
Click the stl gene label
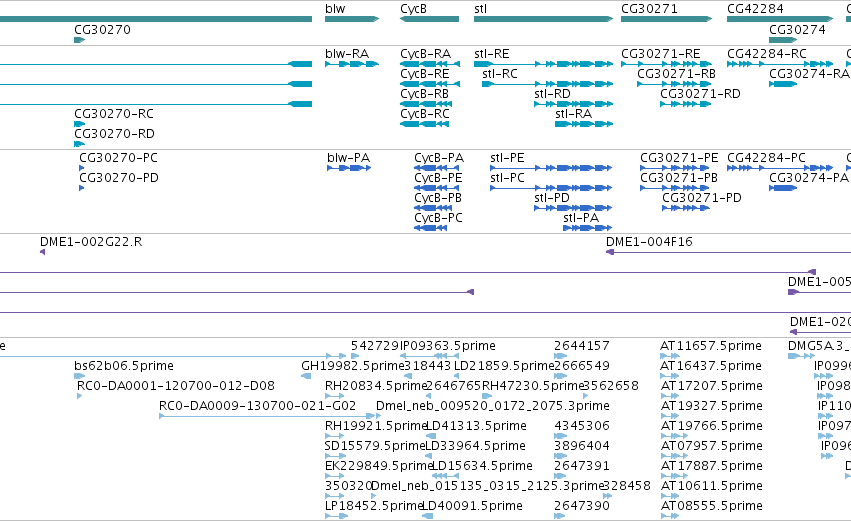click(x=480, y=9)
